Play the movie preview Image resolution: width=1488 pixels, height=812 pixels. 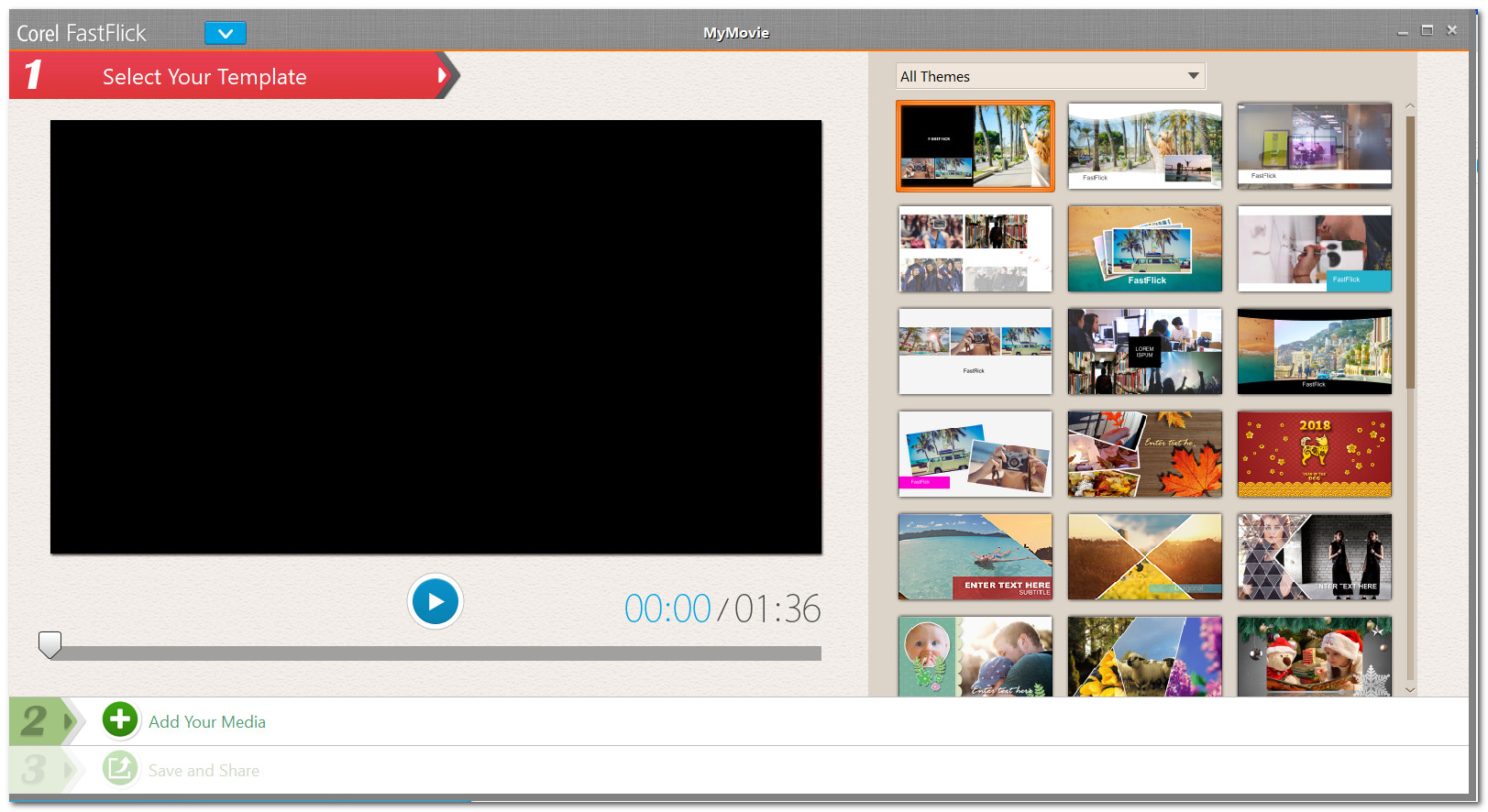click(435, 602)
